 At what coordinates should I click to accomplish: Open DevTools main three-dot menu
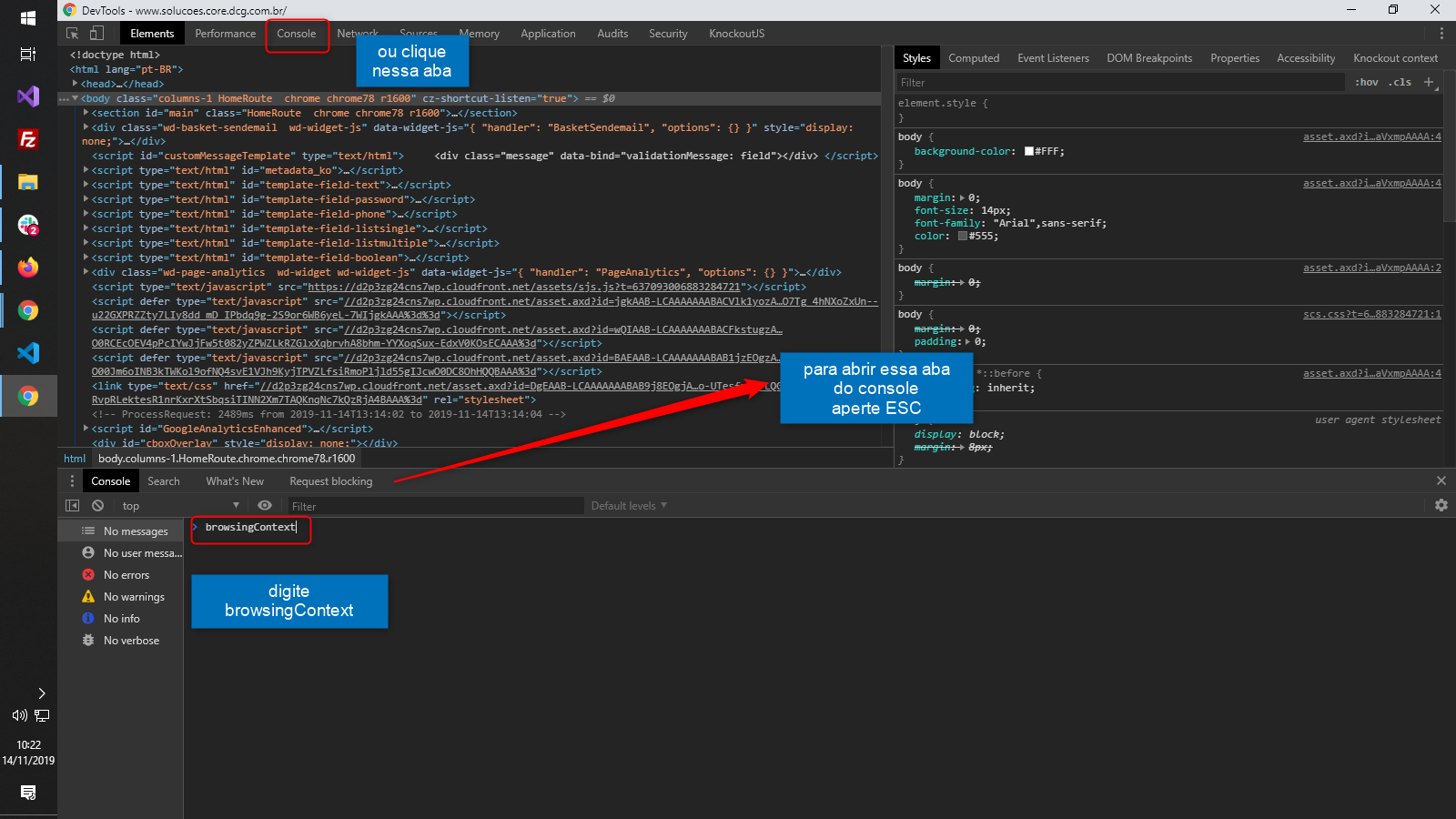(x=1441, y=33)
